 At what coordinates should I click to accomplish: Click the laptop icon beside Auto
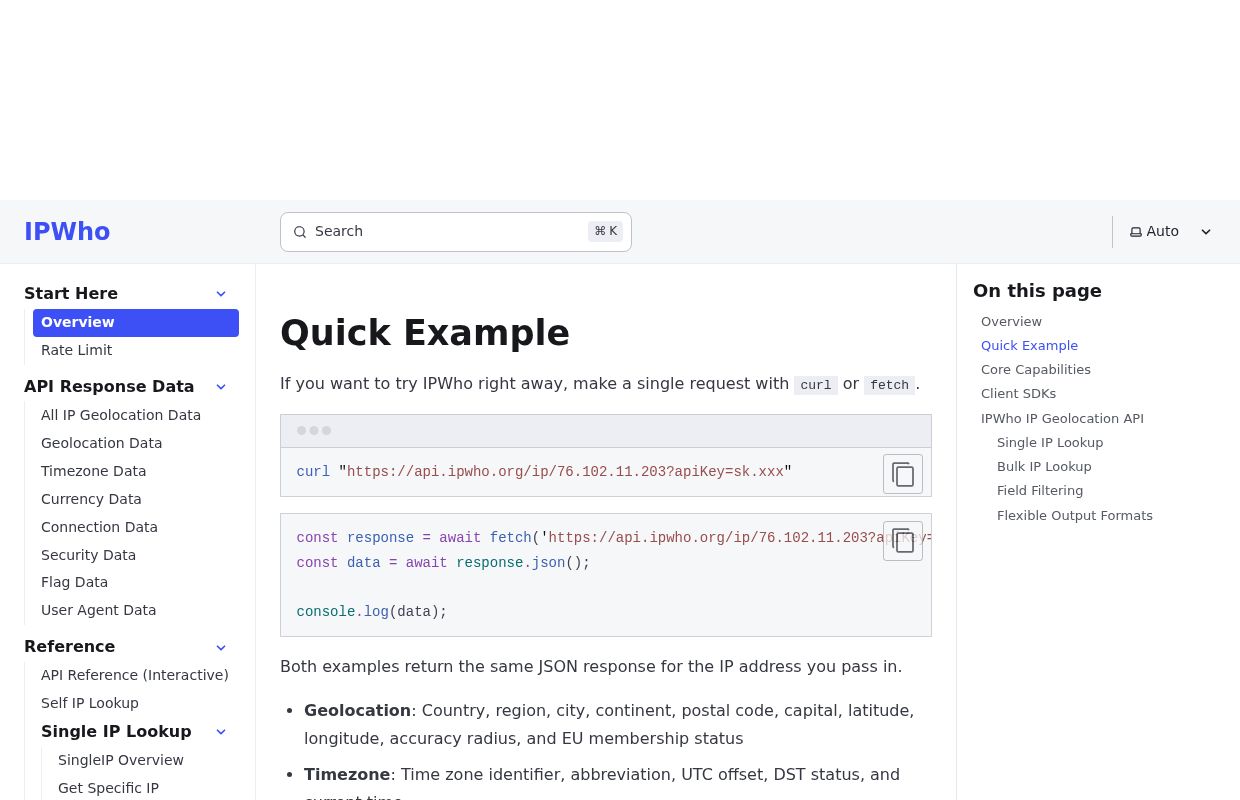point(1136,232)
